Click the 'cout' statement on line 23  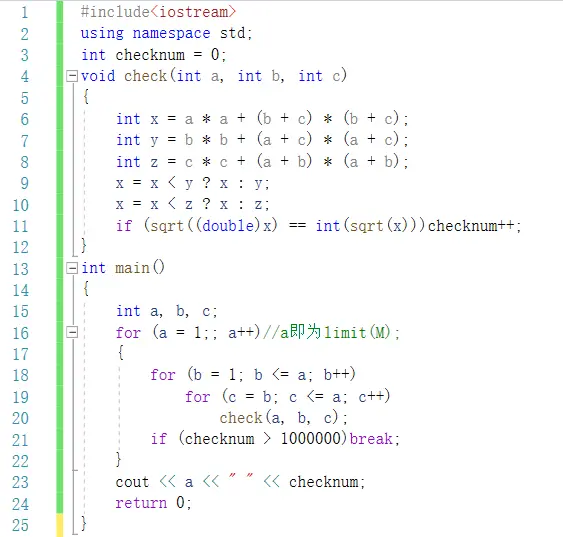[240, 482]
